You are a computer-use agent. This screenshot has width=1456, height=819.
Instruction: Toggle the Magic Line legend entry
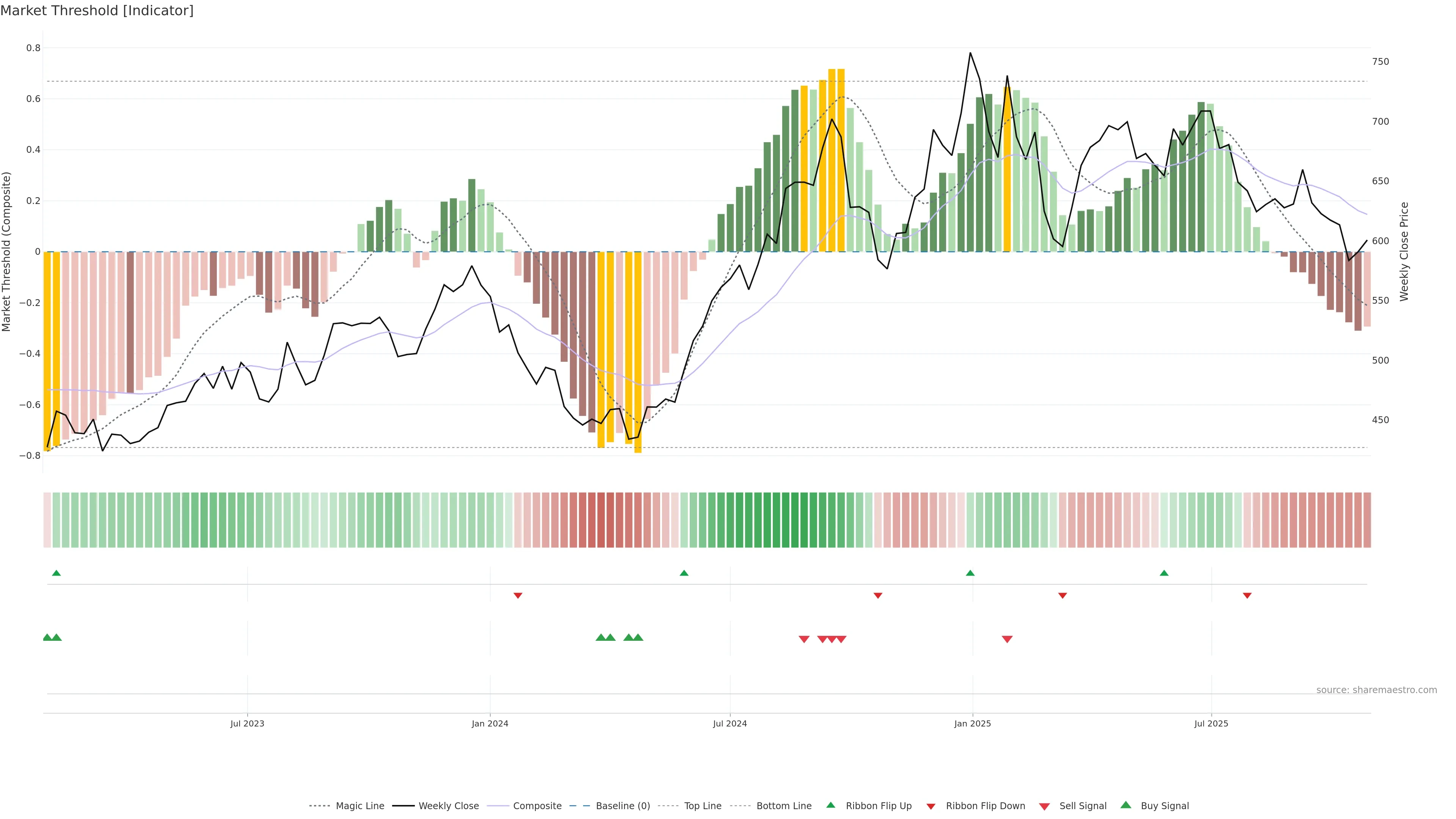point(359,806)
